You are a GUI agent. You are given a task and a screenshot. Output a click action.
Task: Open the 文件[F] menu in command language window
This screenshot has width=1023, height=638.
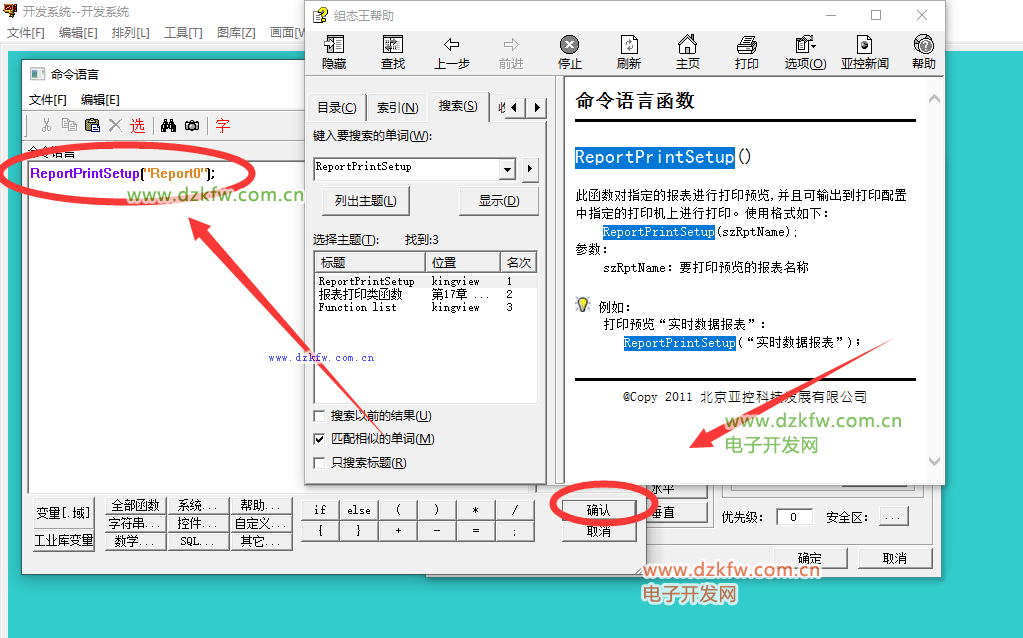(47, 100)
